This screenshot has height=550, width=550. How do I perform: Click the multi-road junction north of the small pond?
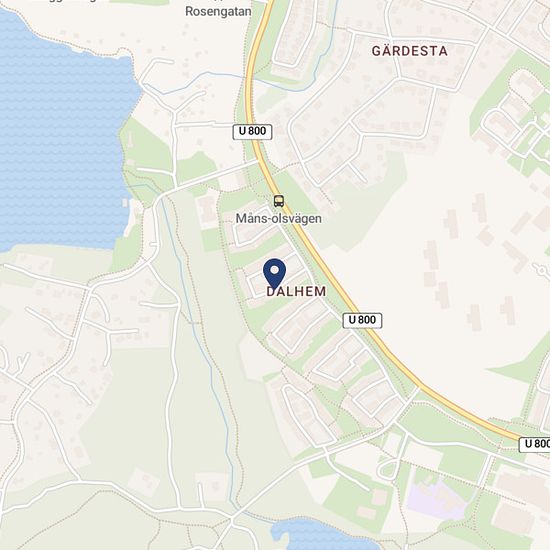click(232, 518)
